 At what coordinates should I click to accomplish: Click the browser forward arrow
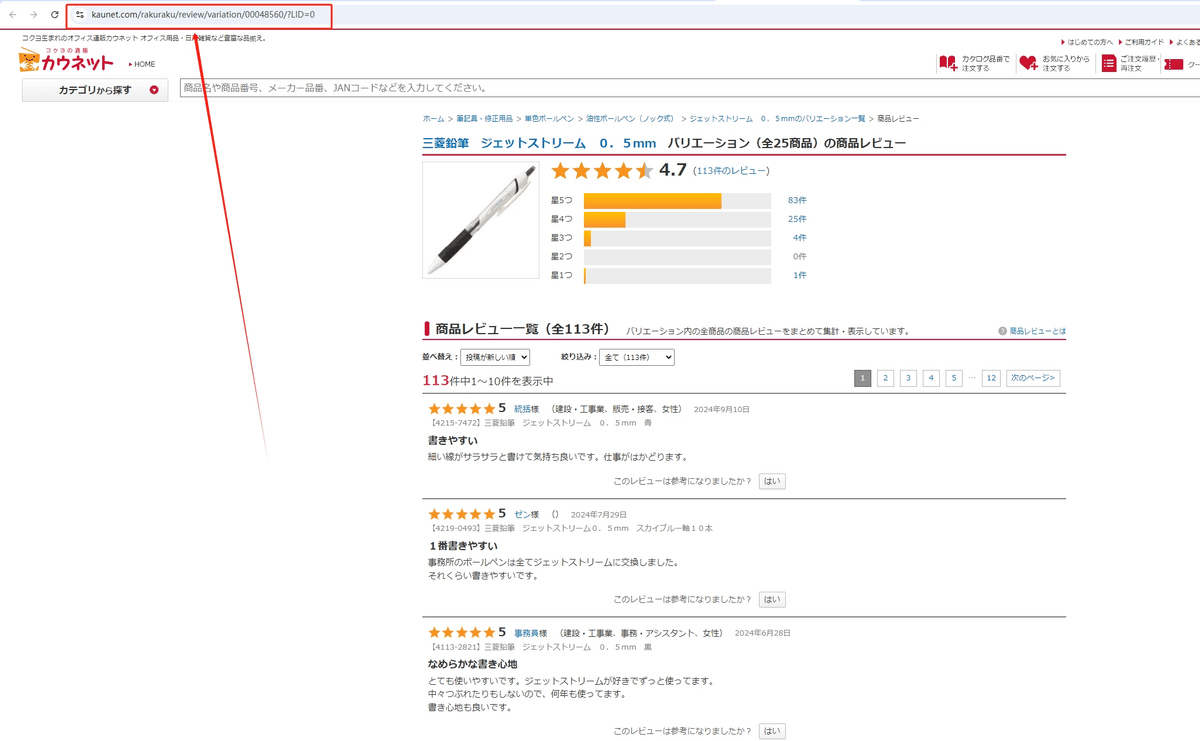pyautogui.click(x=33, y=15)
